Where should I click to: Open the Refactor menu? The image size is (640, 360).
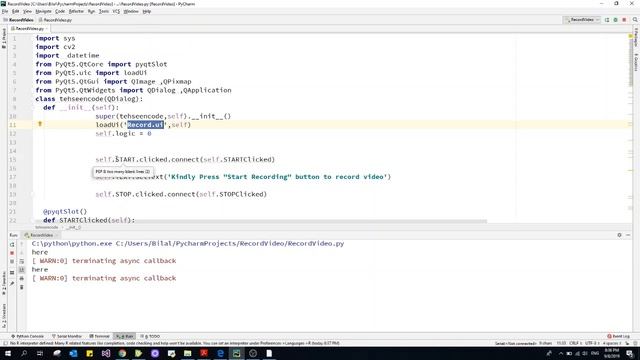(x=76, y=11)
